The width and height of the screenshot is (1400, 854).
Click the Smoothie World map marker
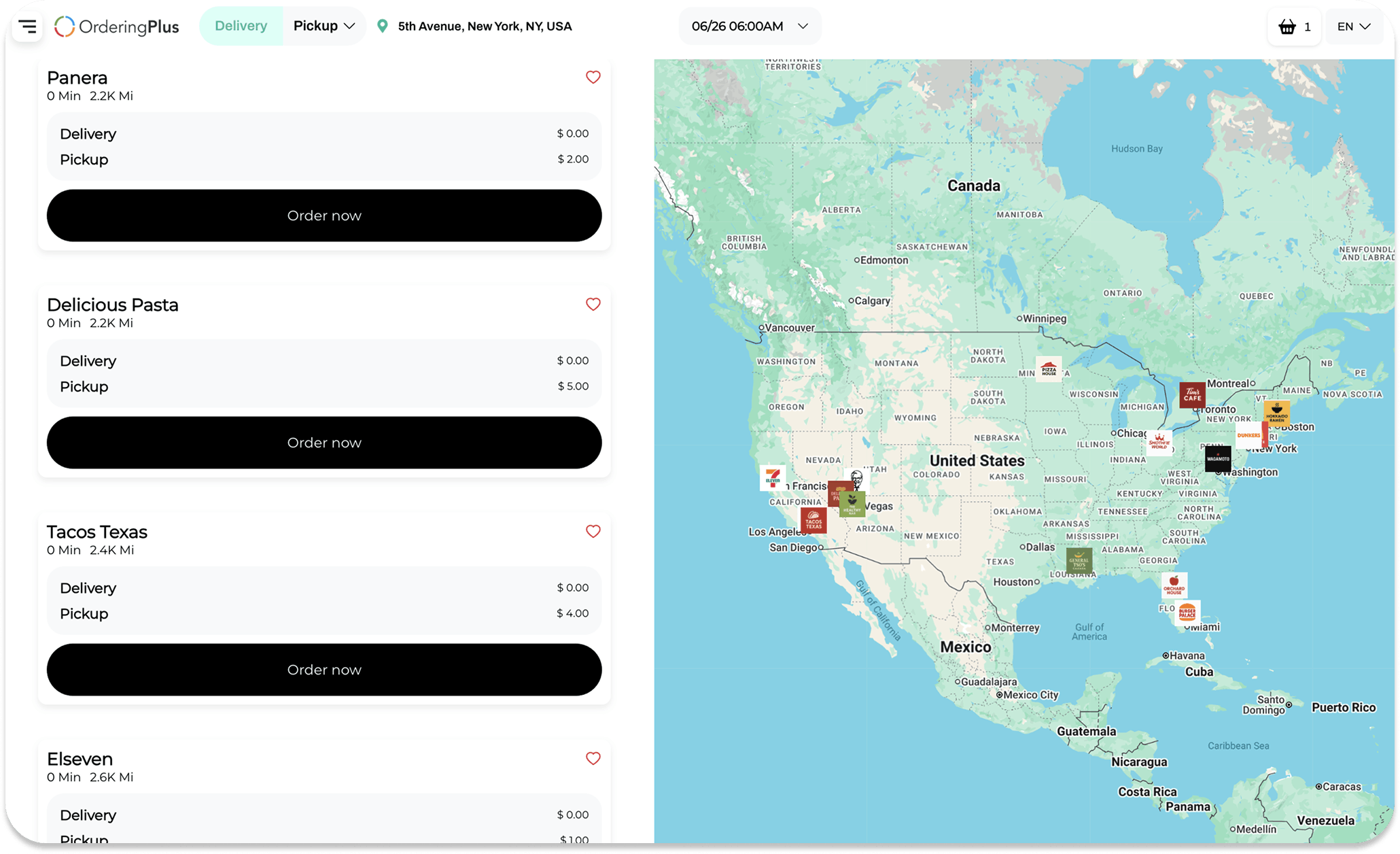click(x=1159, y=443)
